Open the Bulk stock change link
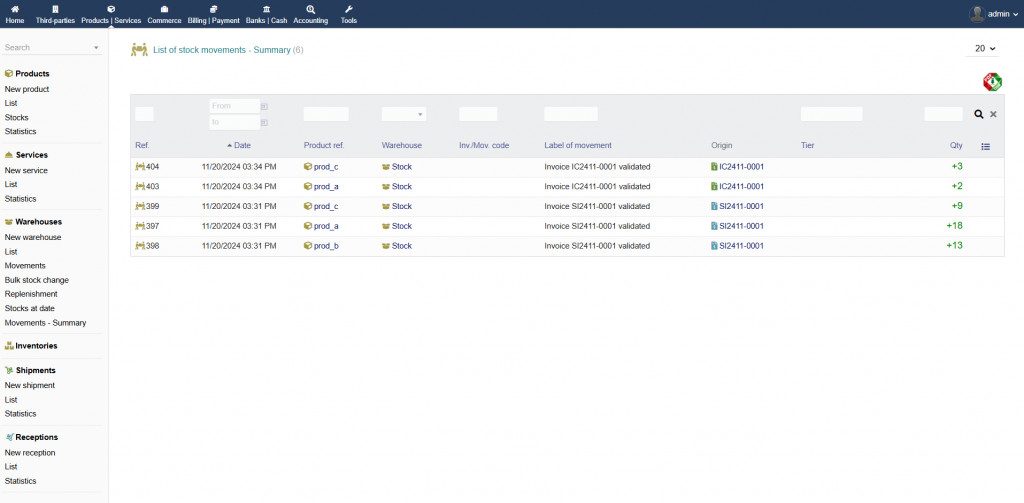 point(37,280)
